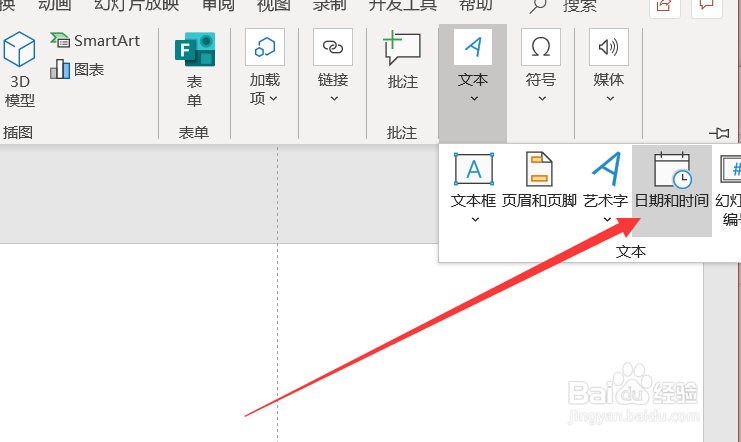Open the Forms (表单) button
This screenshot has height=442, width=741.
click(x=194, y=69)
